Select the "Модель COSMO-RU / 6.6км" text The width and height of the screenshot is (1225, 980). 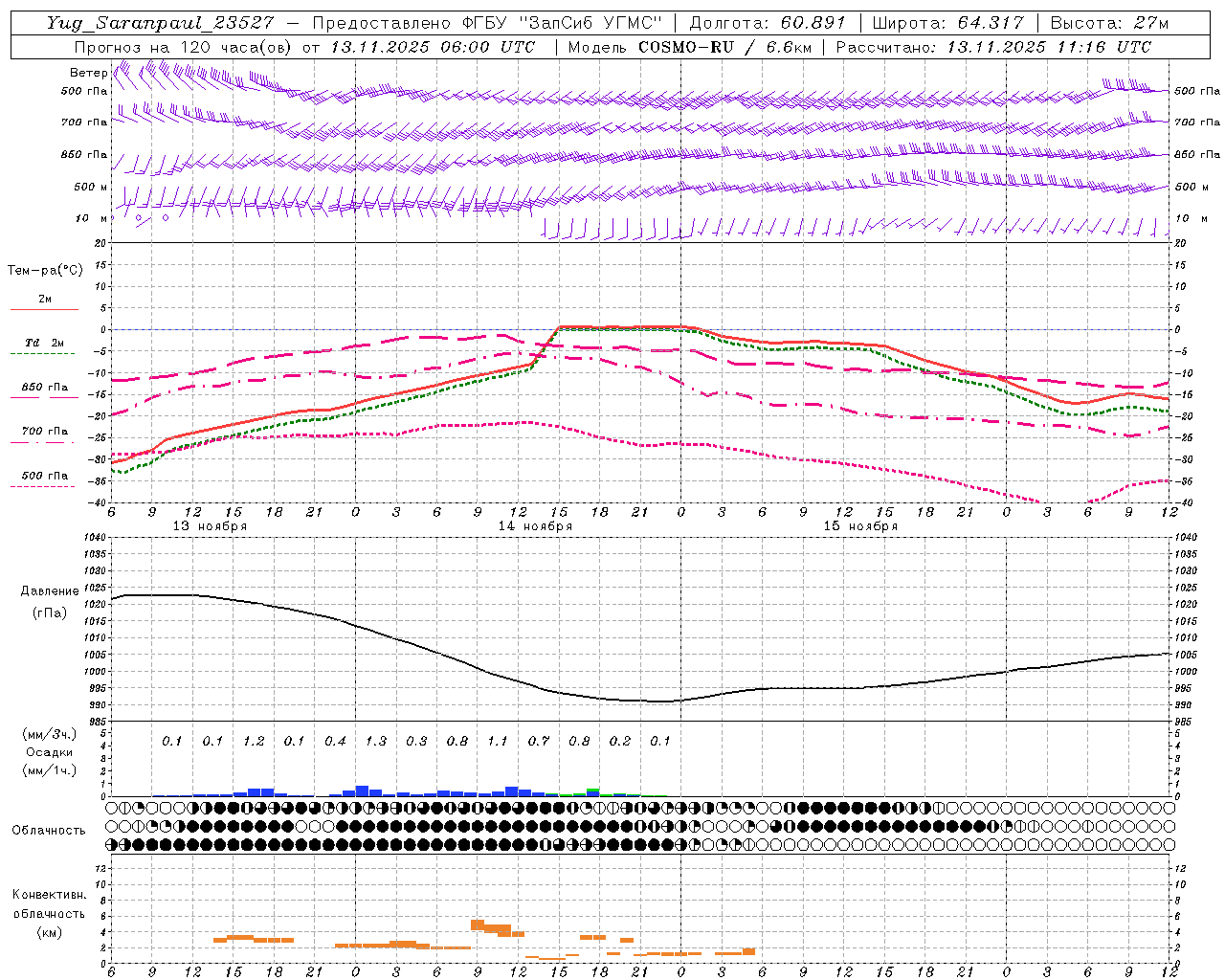tap(689, 47)
